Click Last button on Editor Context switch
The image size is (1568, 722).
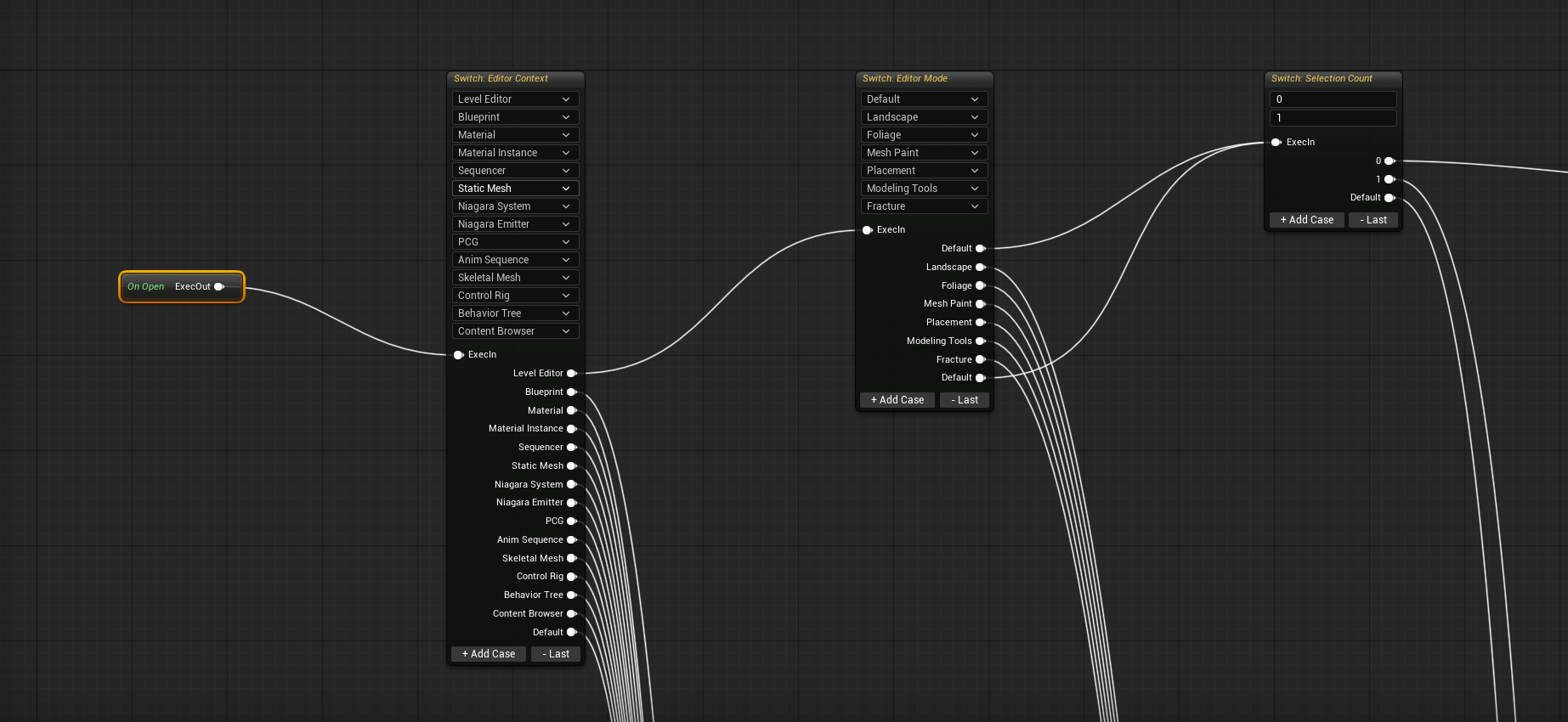tap(556, 654)
